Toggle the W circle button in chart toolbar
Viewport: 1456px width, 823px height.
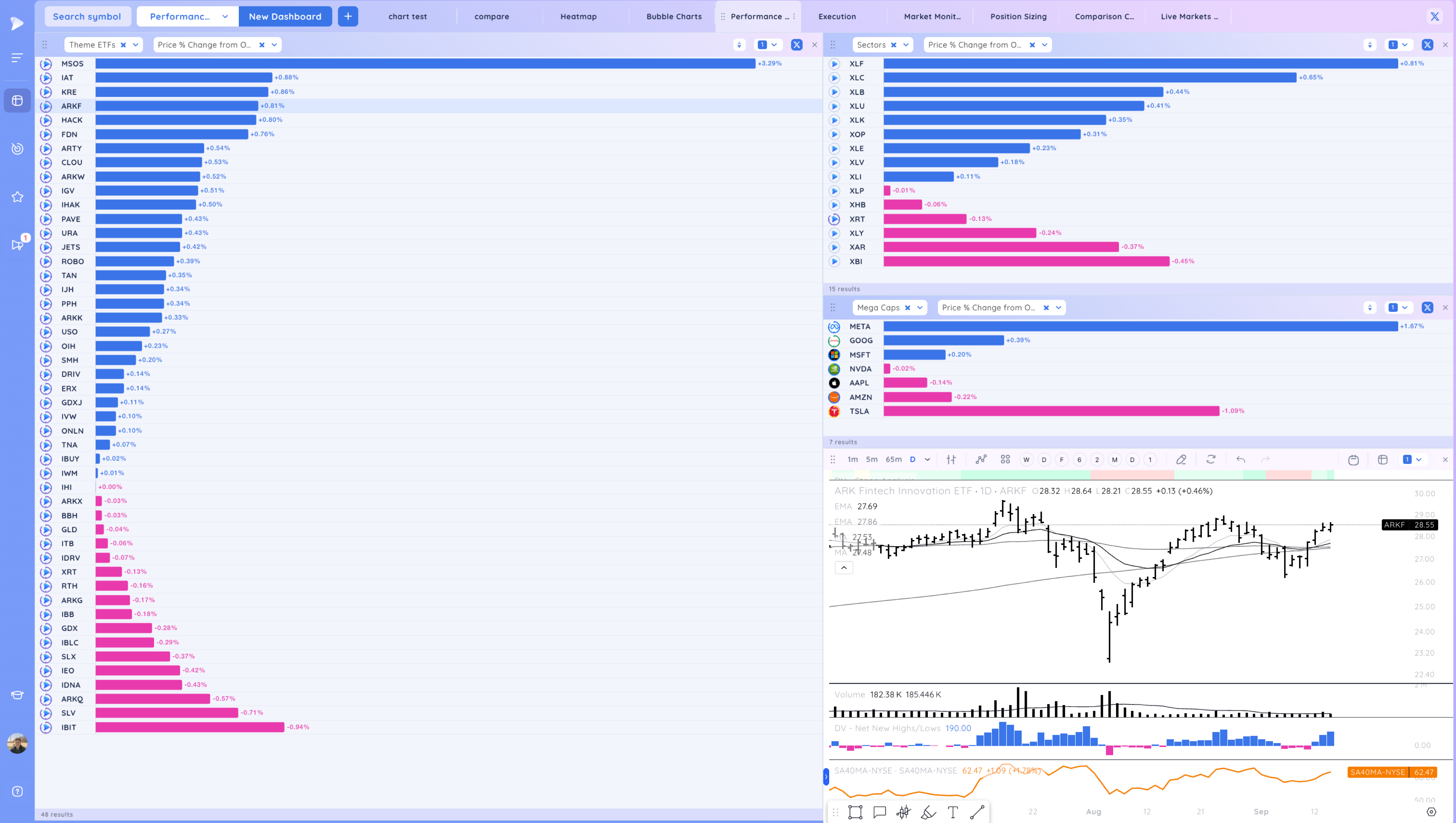click(1026, 460)
